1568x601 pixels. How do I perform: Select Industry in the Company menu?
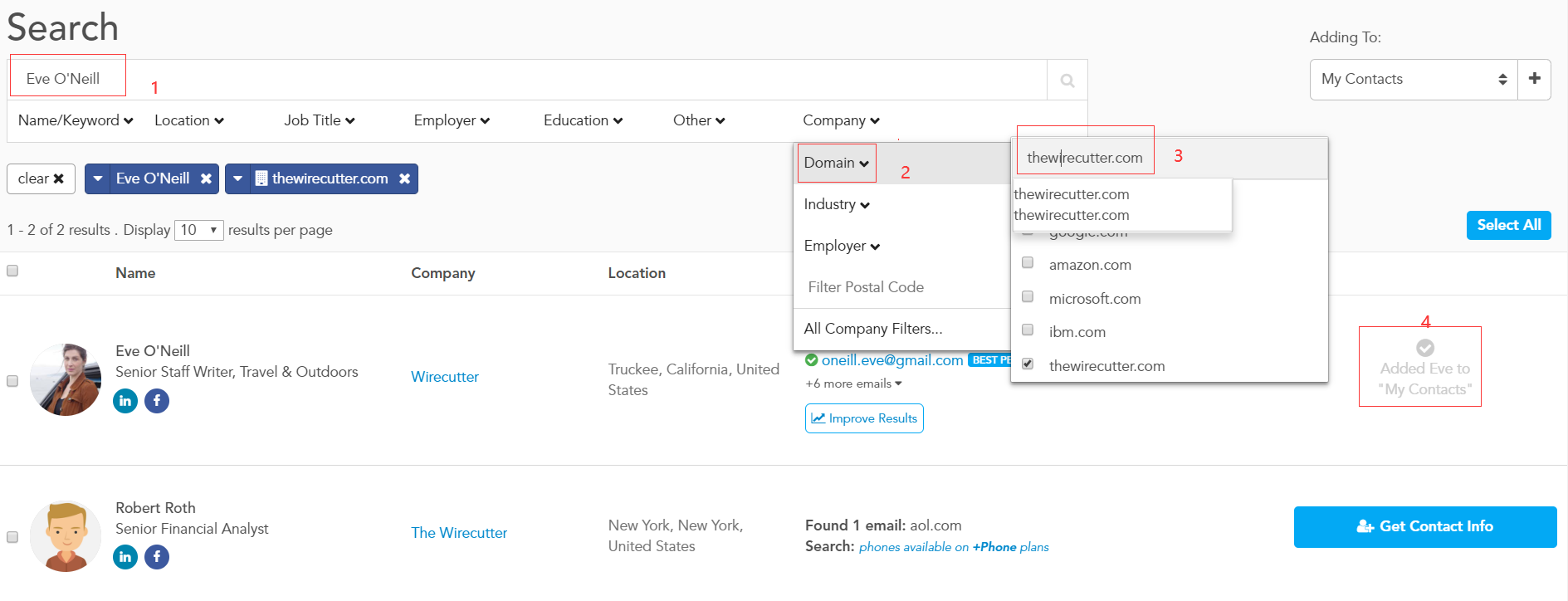tap(837, 204)
